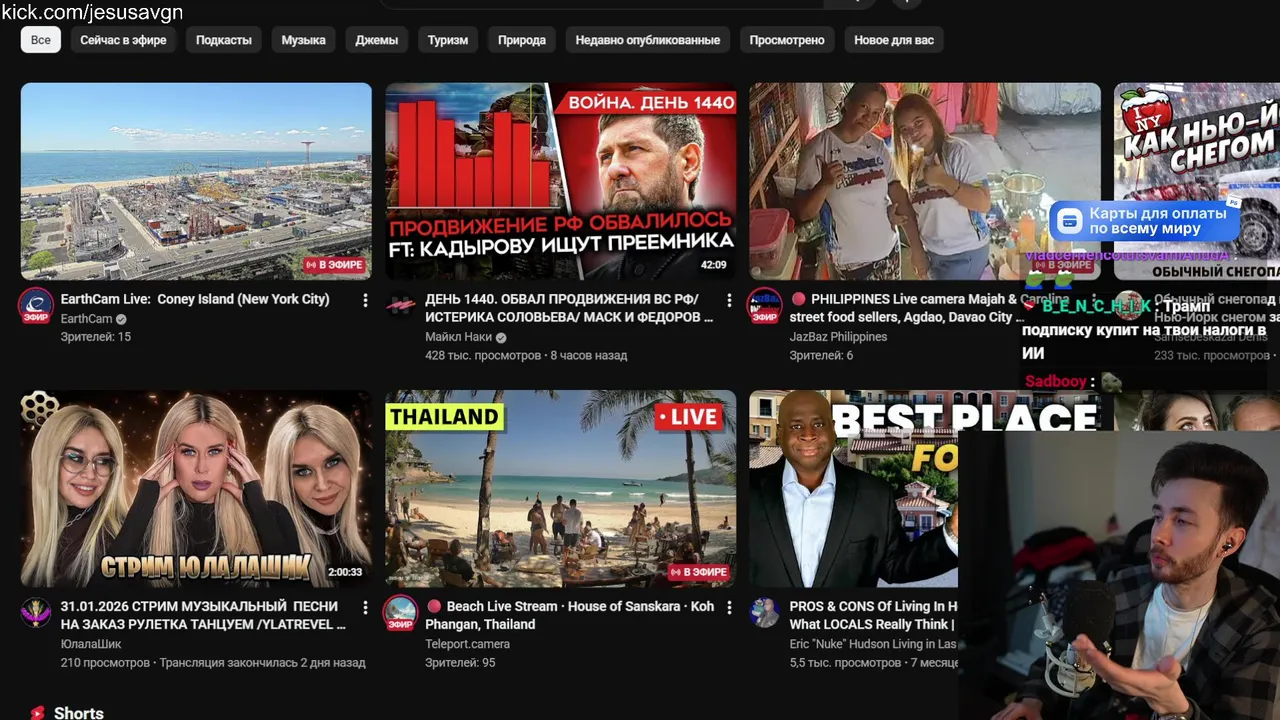Open title 'ДЕНЬ 1440. ОБВАЛ ПРОДВИЖЕНИЯ ВС РФ'
Screen dimensions: 1280x720
[x=569, y=308]
